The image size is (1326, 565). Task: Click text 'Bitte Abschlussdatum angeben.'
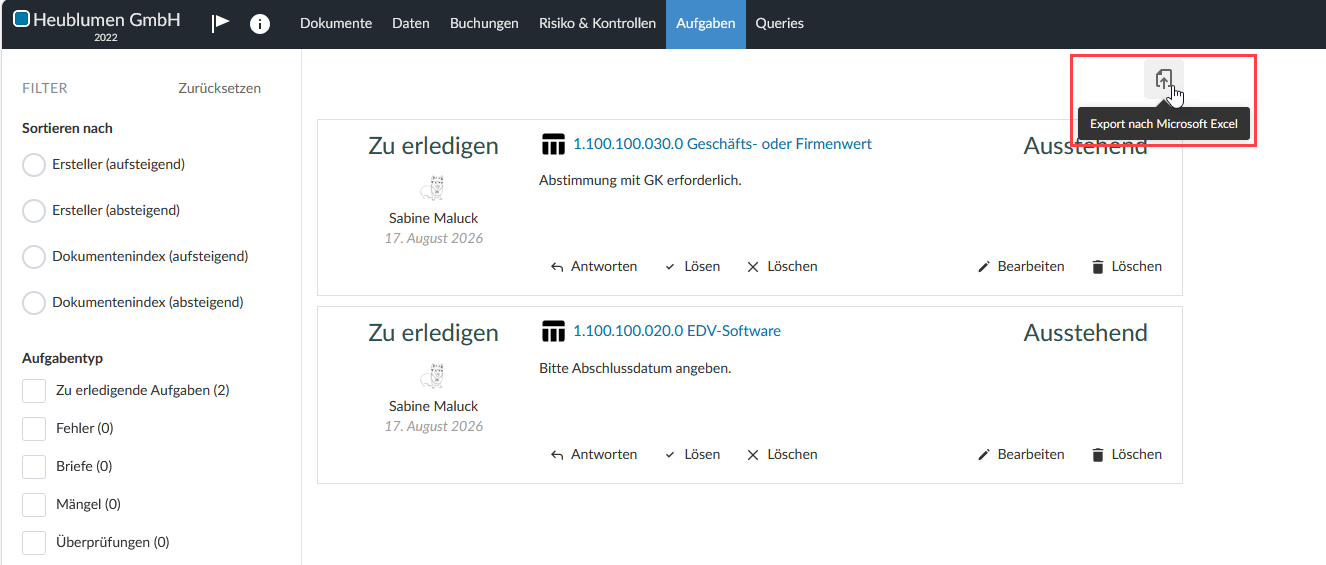635,368
